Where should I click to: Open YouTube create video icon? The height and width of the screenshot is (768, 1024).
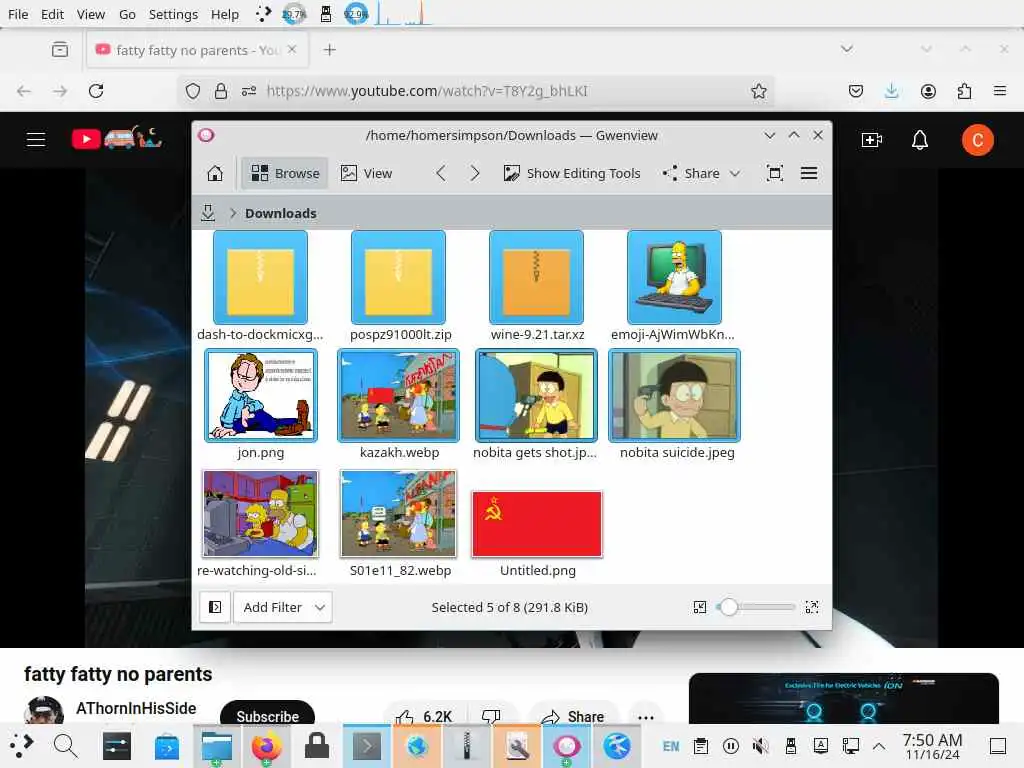[x=871, y=140]
